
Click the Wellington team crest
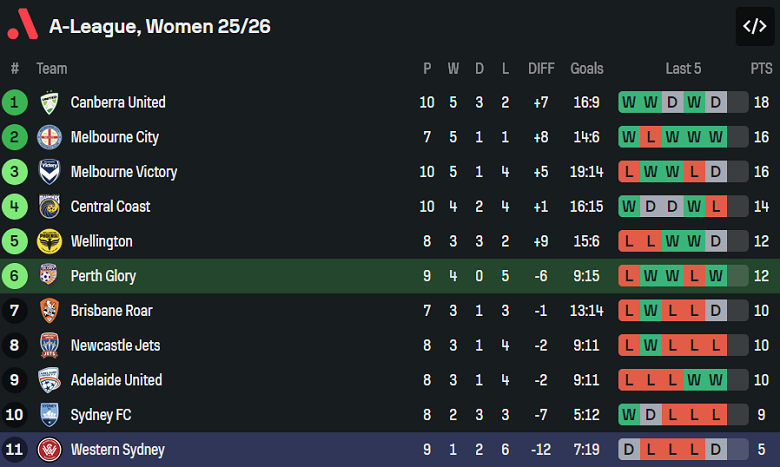pyautogui.click(x=49, y=241)
